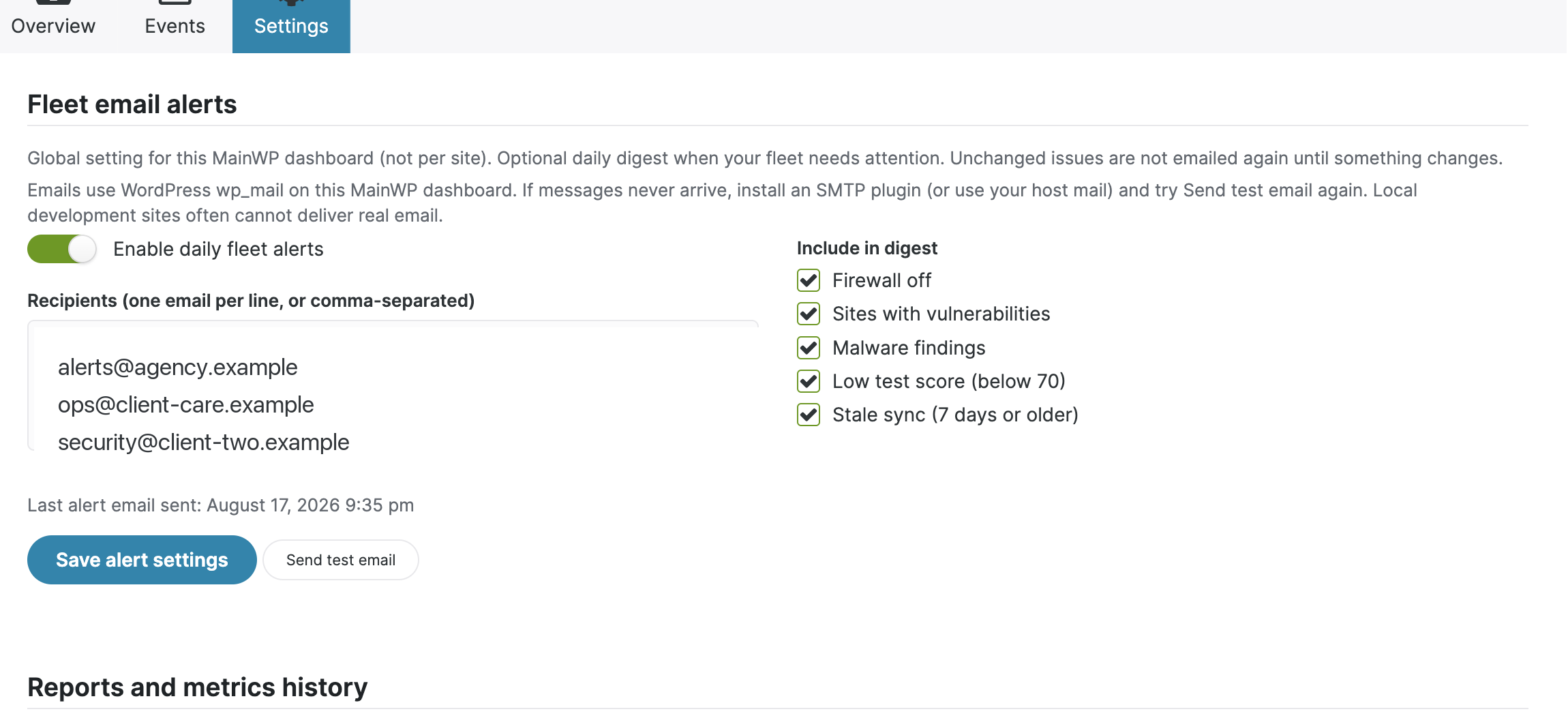Viewport: 1568px width, 716px height.
Task: Click the ops@client-care.example recipient line
Action: pos(186,405)
